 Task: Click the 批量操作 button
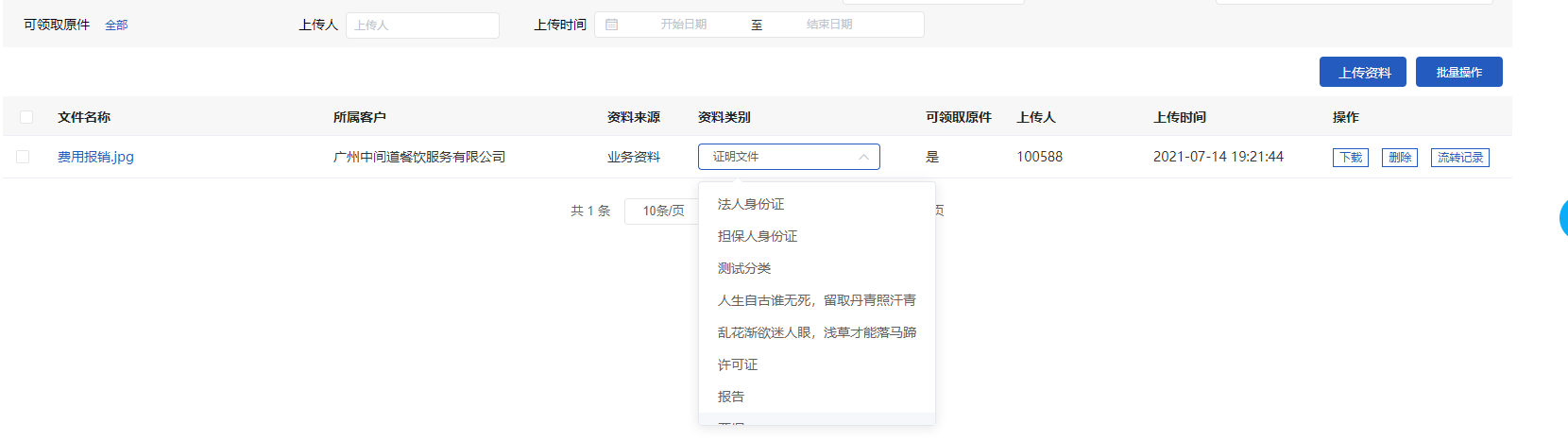click(1459, 72)
